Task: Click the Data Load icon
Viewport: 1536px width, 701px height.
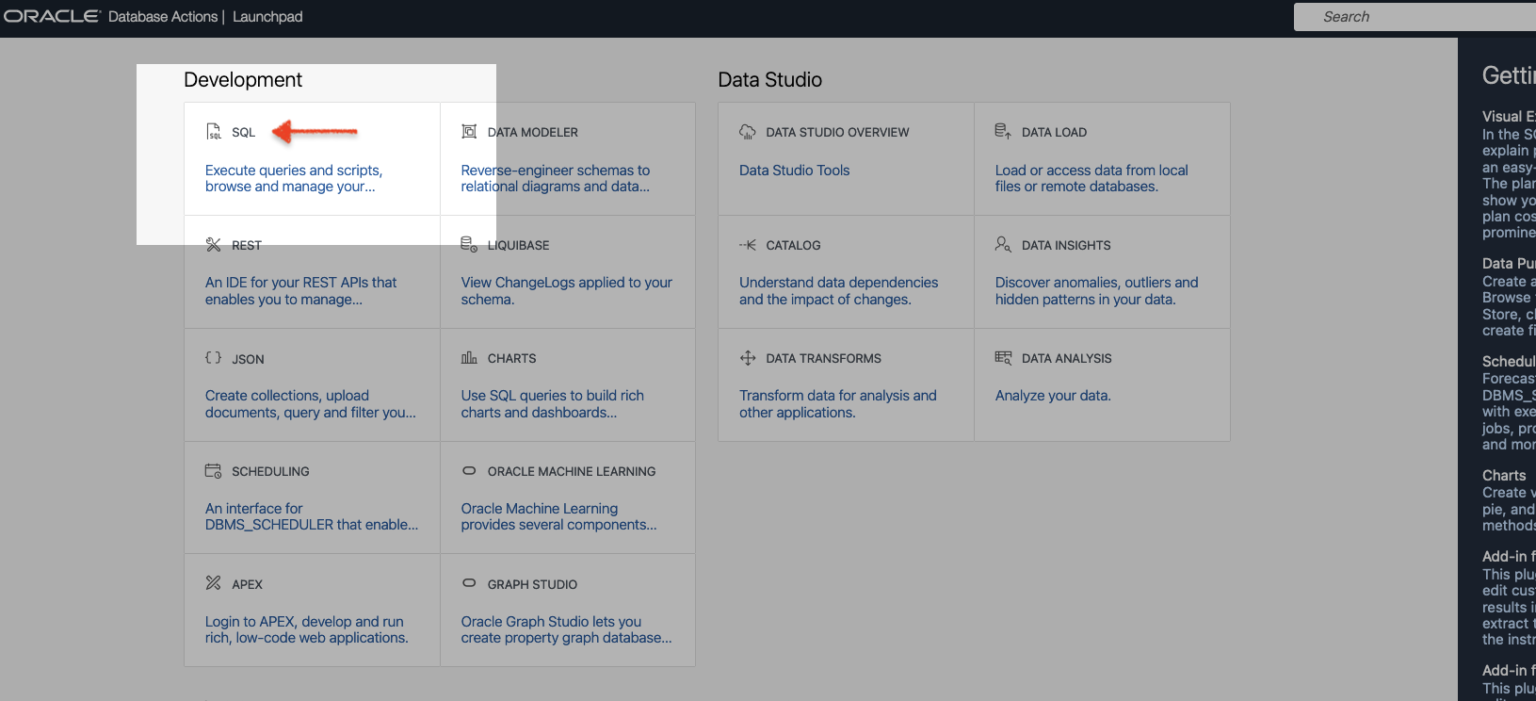Action: 1003,131
